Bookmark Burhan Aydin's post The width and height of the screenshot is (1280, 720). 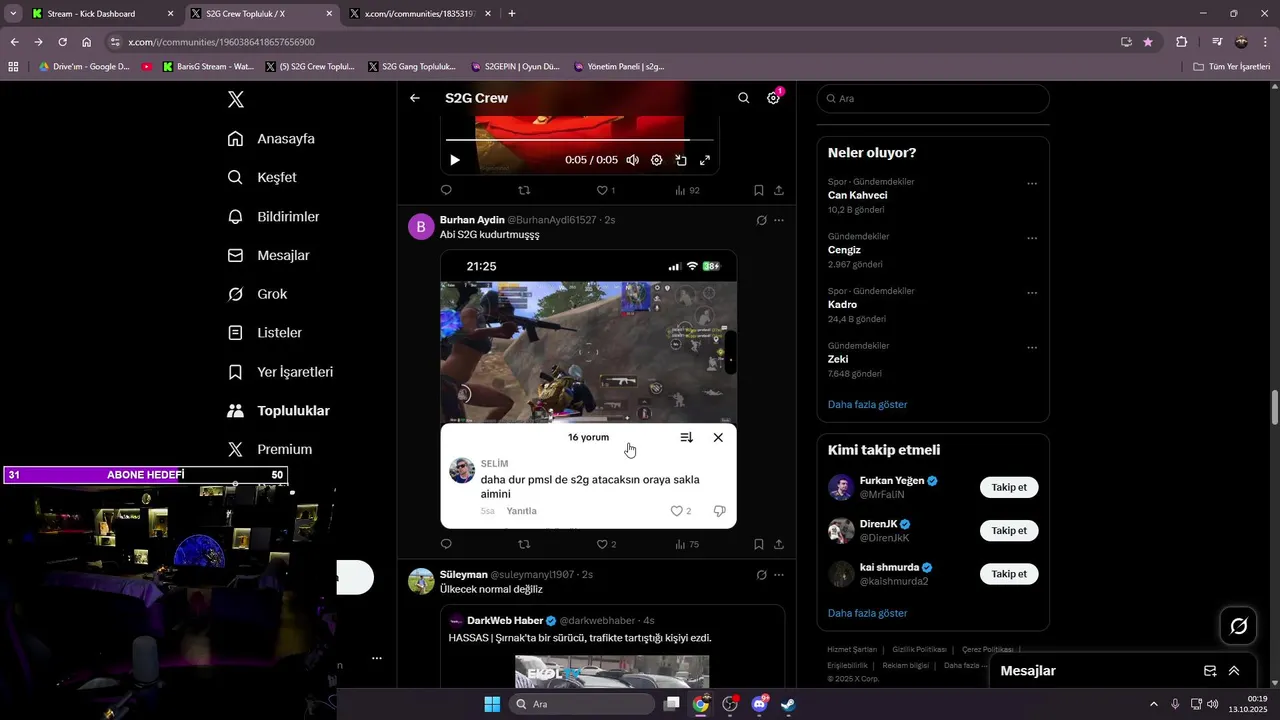759,544
